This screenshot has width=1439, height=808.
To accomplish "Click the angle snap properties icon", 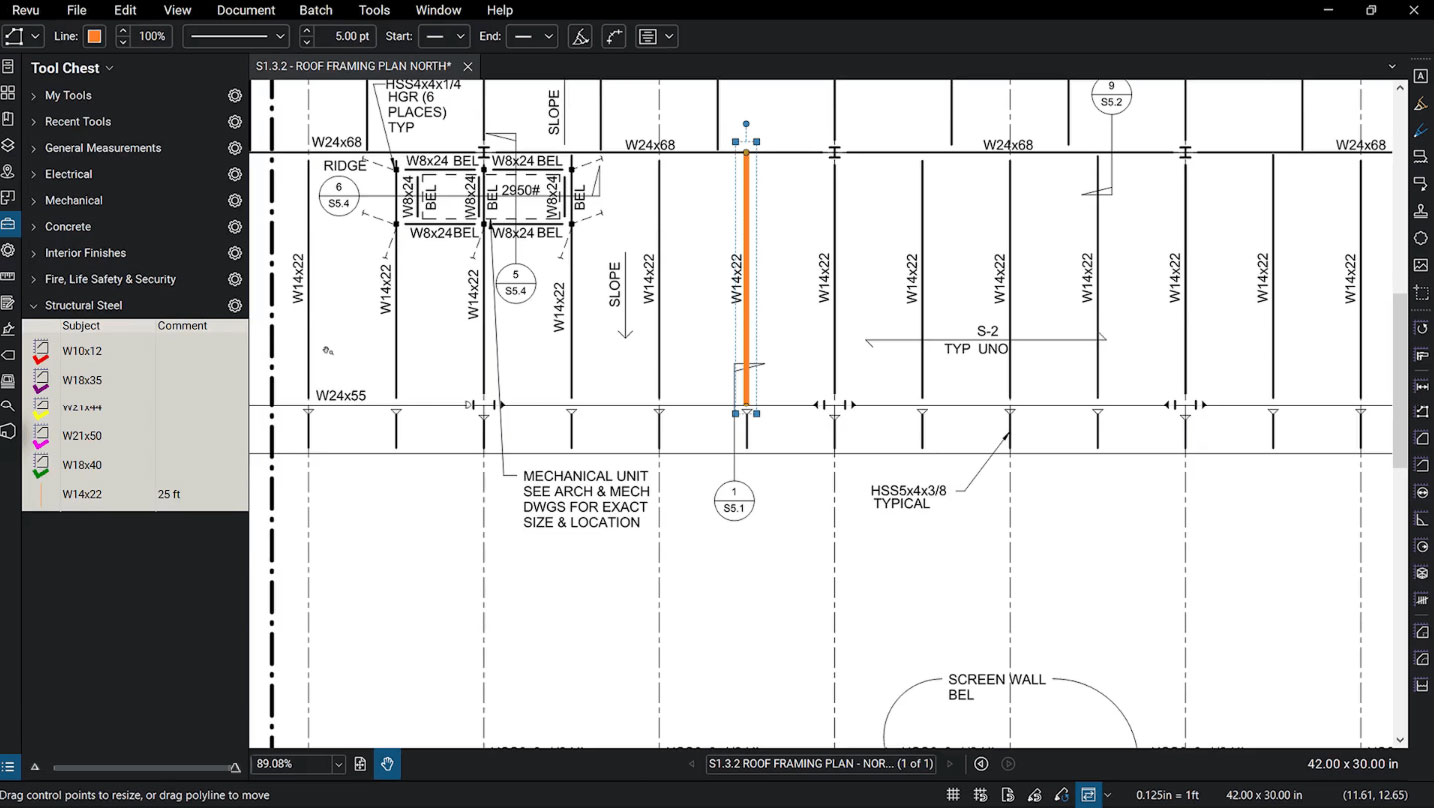I will [x=579, y=36].
